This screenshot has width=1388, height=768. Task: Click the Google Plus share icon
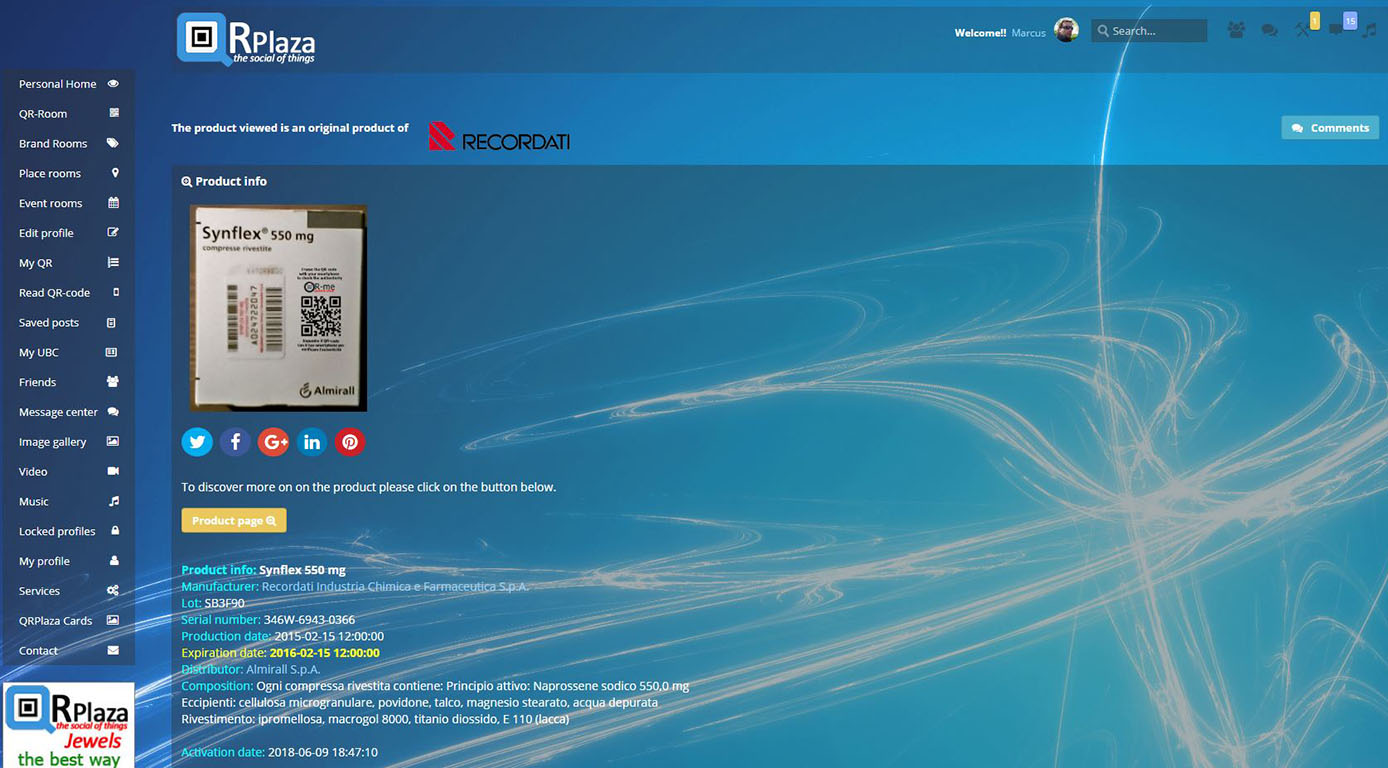tap(273, 442)
